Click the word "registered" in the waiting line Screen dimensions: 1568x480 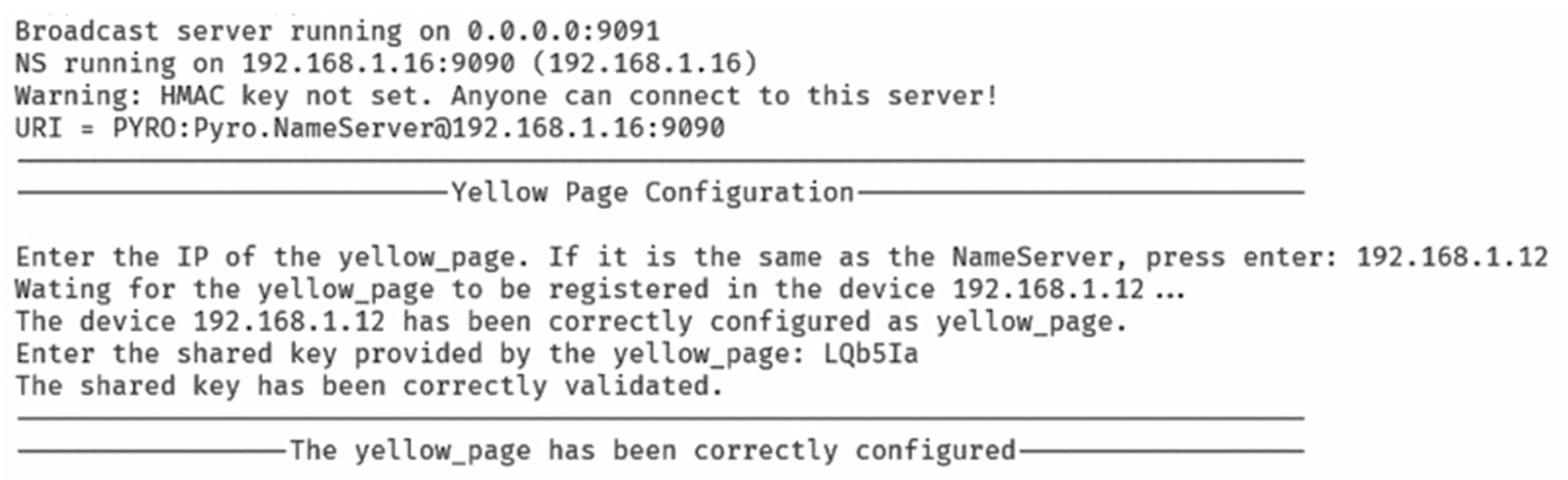629,290
